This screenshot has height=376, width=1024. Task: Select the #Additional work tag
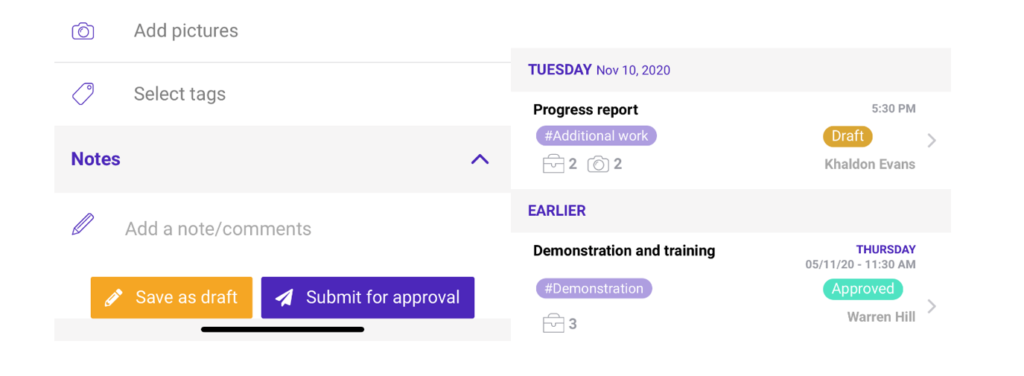(596, 136)
